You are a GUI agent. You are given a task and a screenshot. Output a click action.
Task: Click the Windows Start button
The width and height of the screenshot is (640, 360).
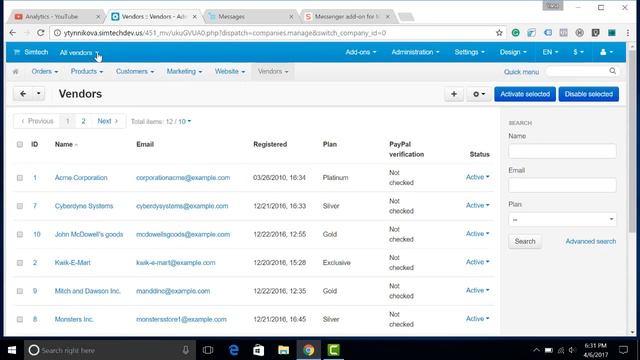pyautogui.click(x=12, y=350)
